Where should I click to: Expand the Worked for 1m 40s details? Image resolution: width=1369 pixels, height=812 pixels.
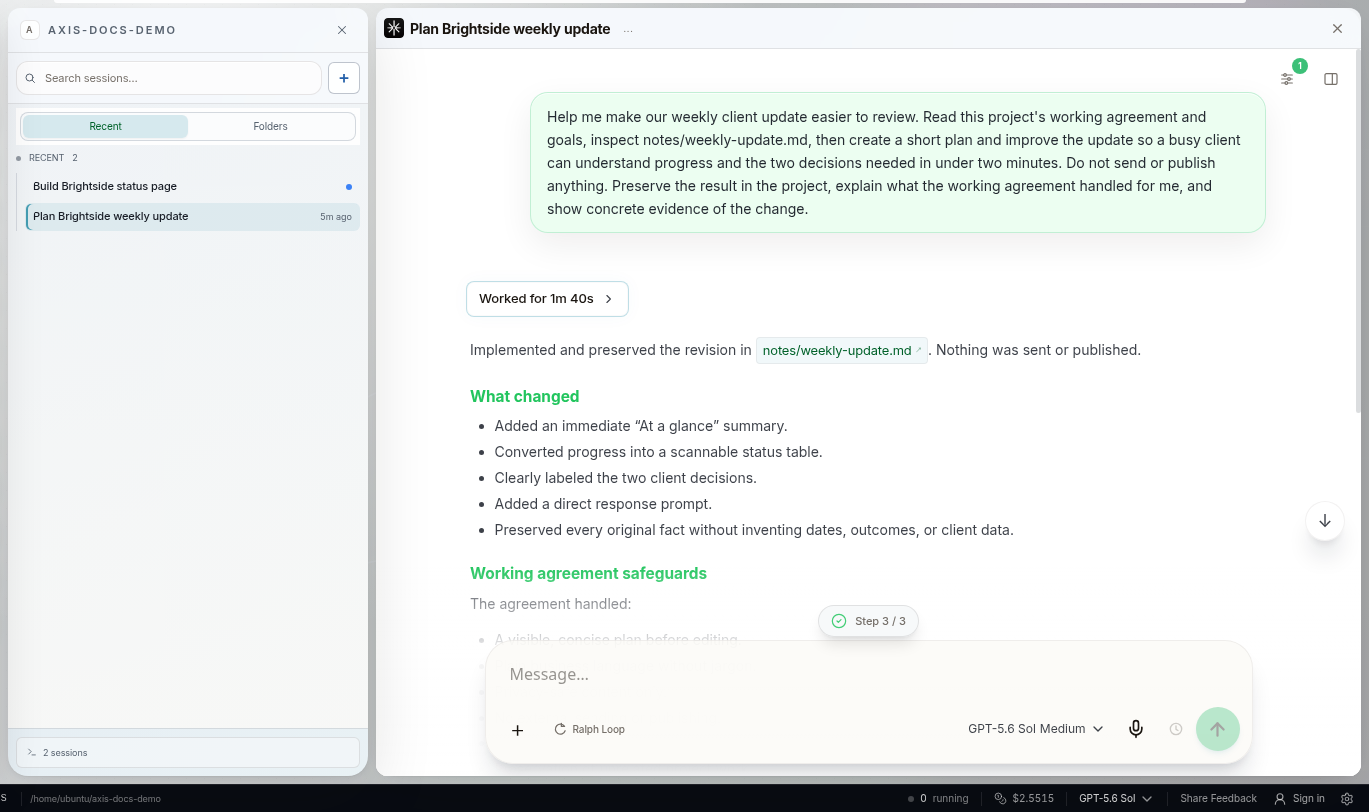coord(547,299)
